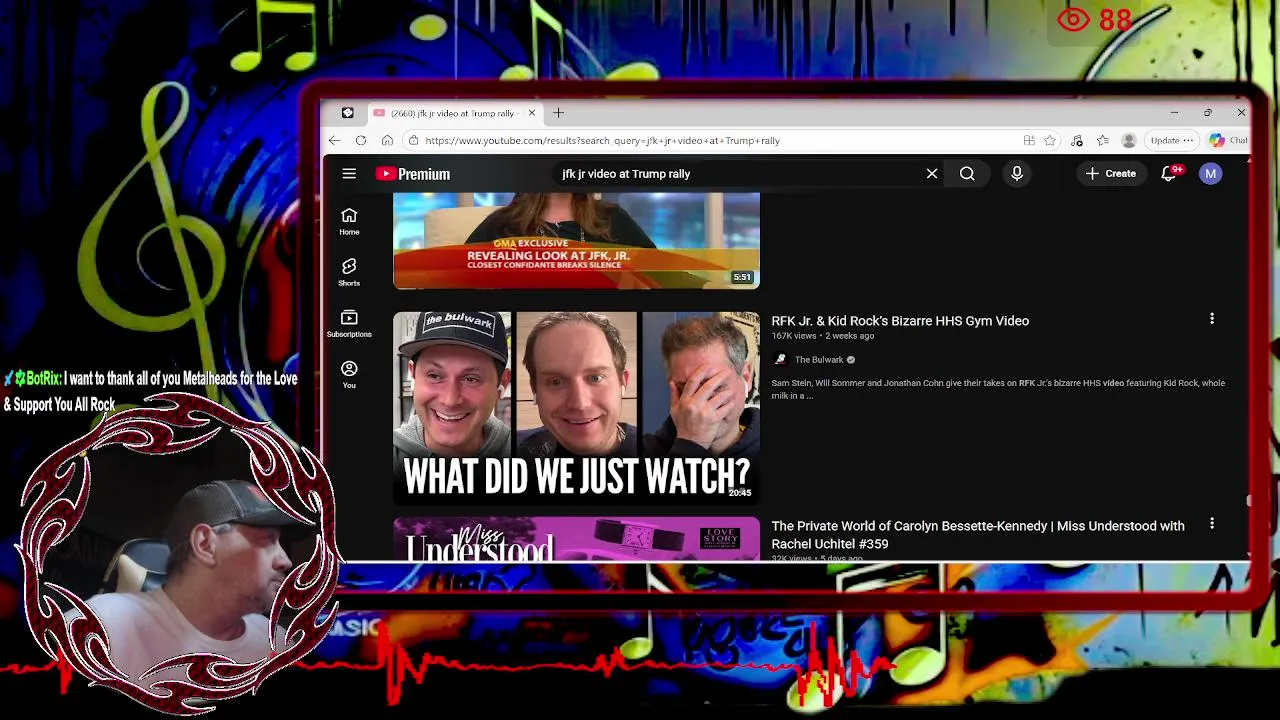The height and width of the screenshot is (720, 1280).
Task: Open the GMA Exclusive JFK Jr. thumbnail
Action: pos(576,240)
